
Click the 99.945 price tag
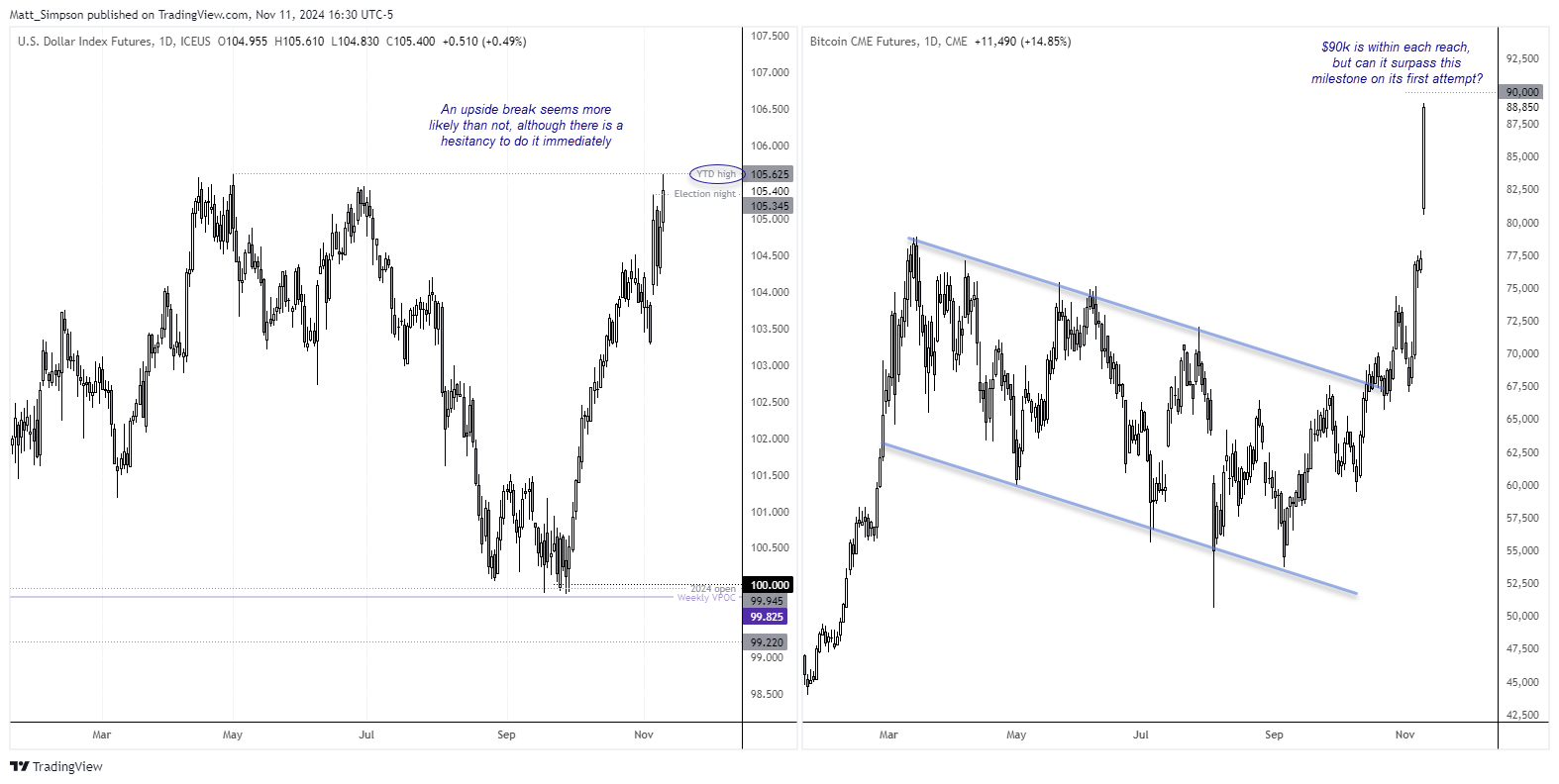click(767, 601)
